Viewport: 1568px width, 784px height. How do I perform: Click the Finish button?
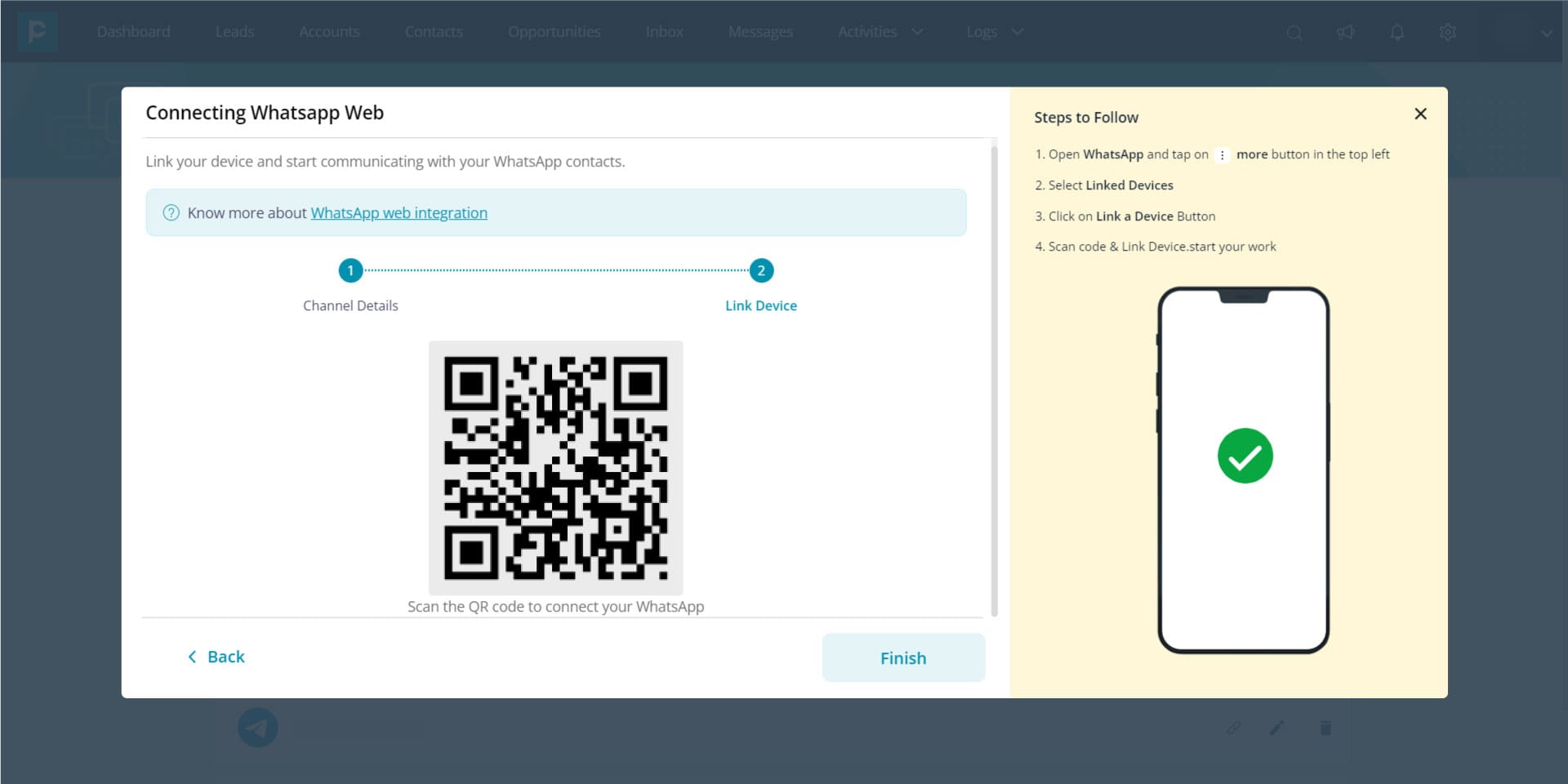[903, 657]
